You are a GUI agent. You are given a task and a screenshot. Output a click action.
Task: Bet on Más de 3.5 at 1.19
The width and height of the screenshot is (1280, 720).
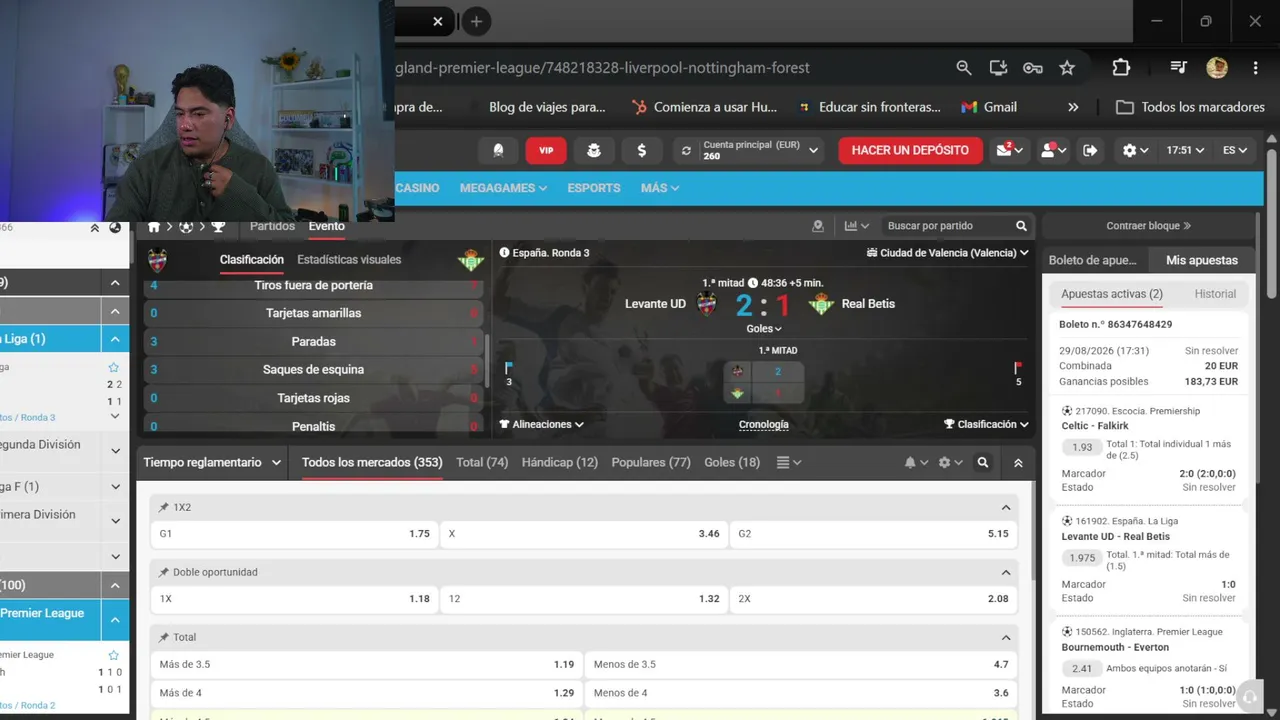(x=367, y=664)
